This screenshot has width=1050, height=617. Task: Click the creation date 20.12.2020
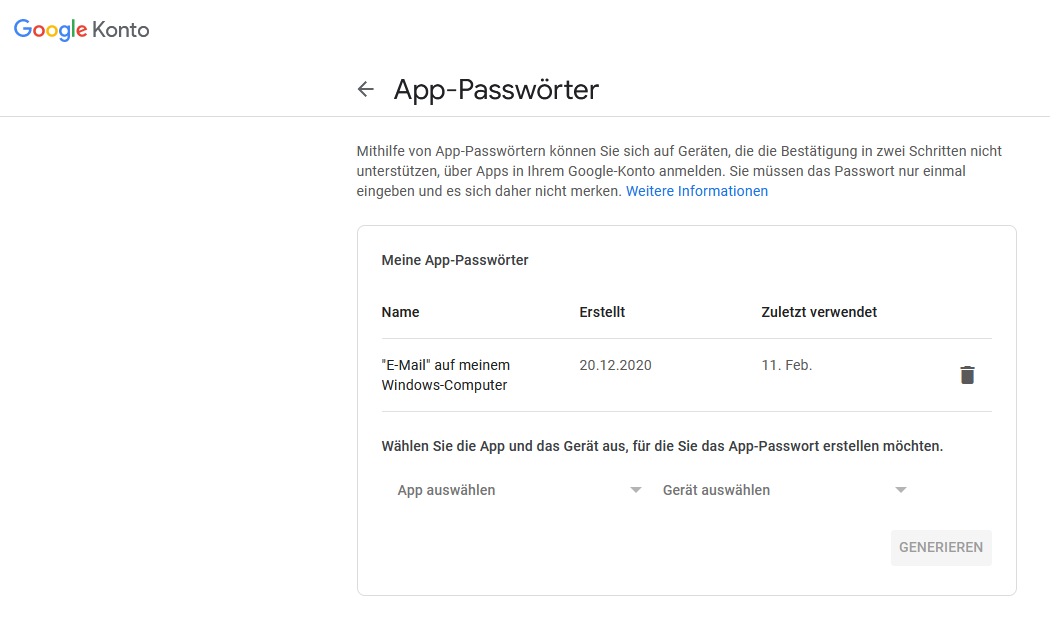(x=615, y=365)
